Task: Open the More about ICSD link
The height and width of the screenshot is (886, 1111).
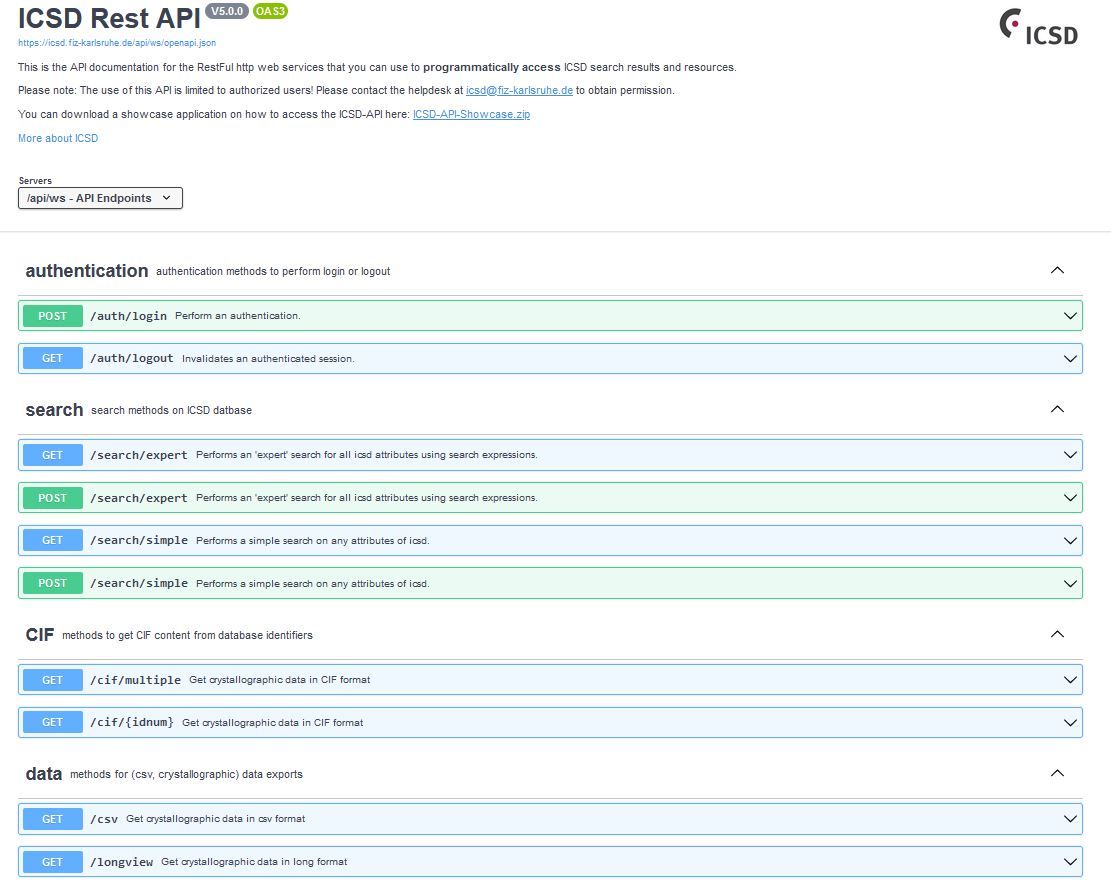Action: (x=58, y=138)
